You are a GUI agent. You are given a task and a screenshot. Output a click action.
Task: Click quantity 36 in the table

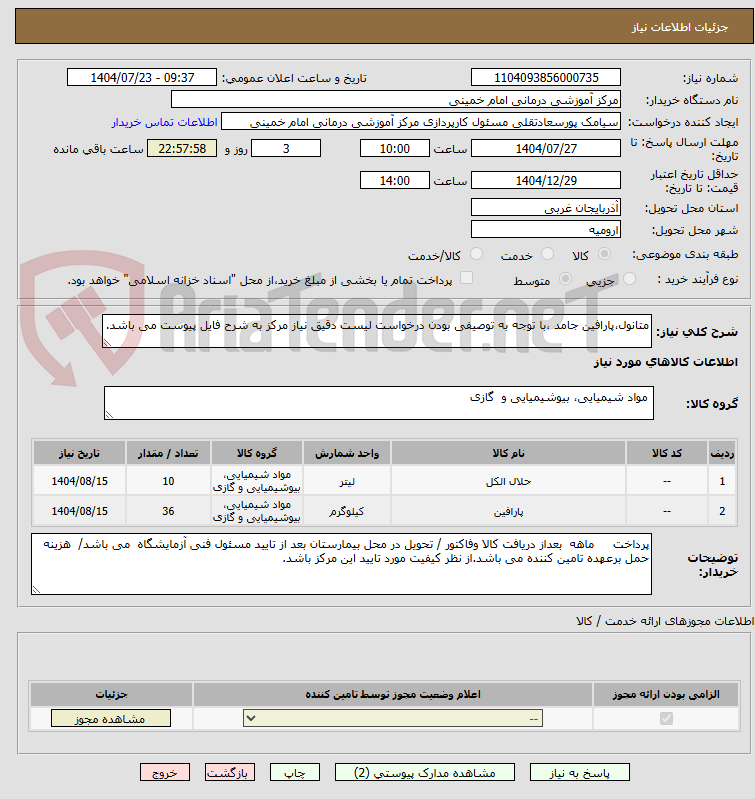(168, 511)
